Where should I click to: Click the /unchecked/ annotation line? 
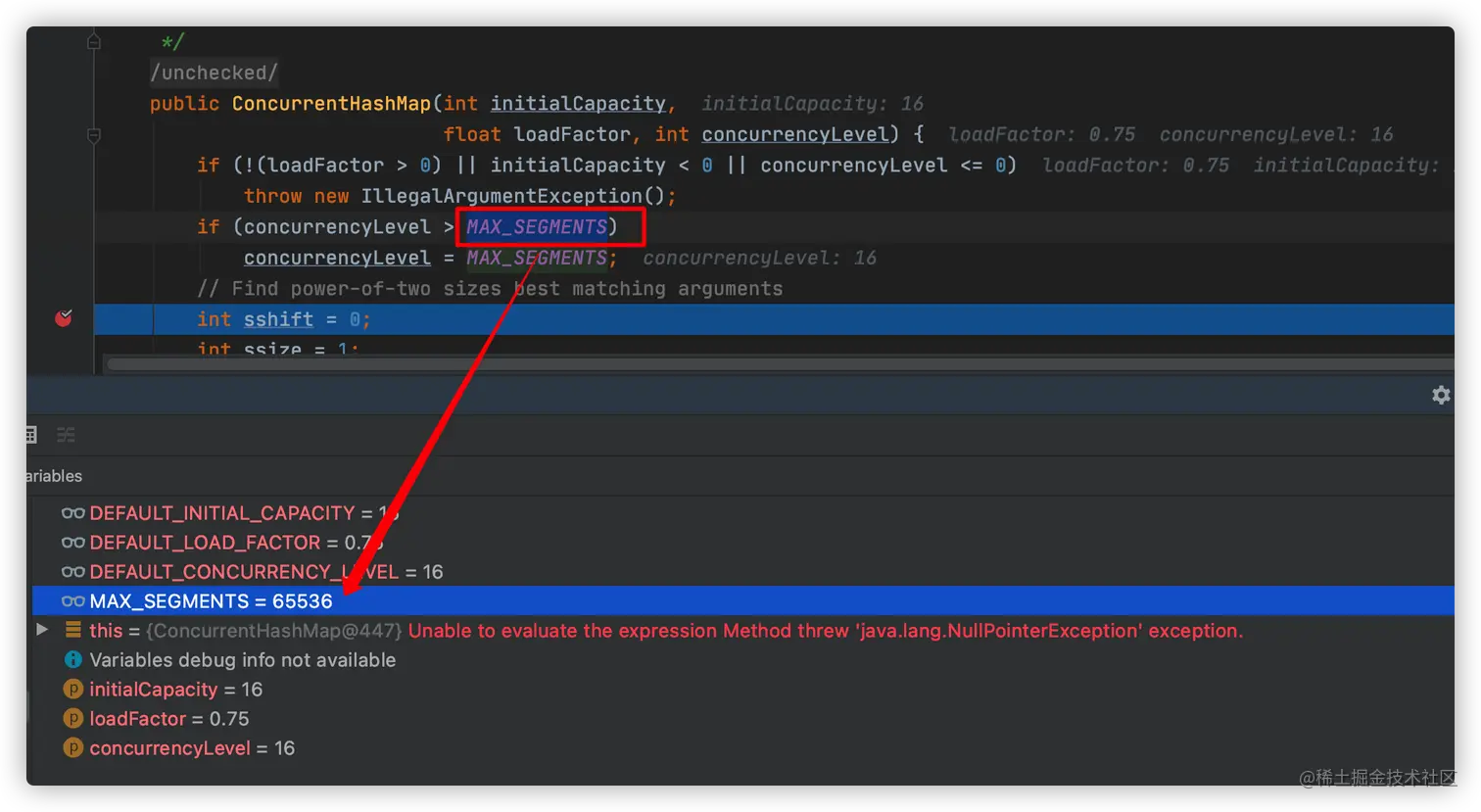click(215, 72)
